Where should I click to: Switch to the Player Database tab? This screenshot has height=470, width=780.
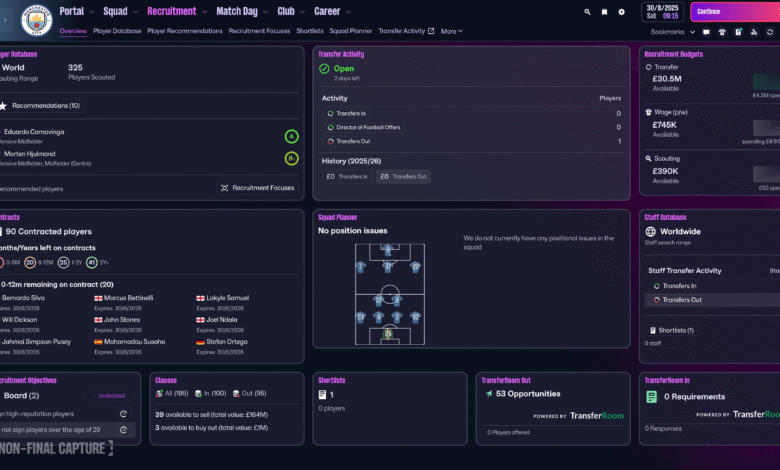(117, 31)
